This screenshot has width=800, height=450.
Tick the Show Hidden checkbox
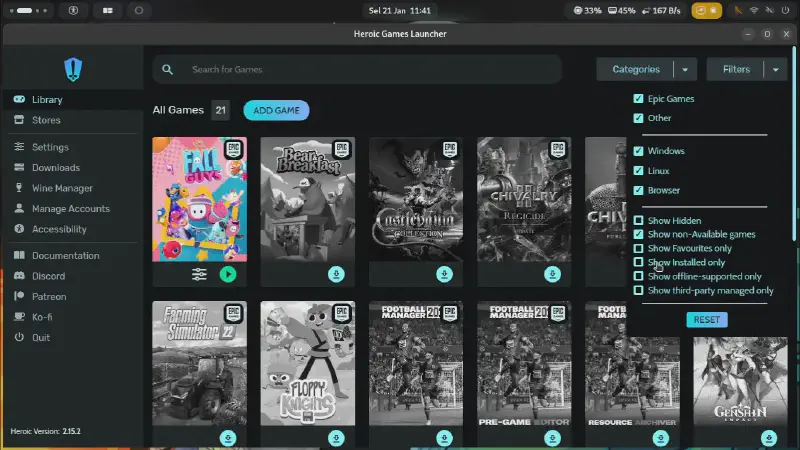pos(639,220)
